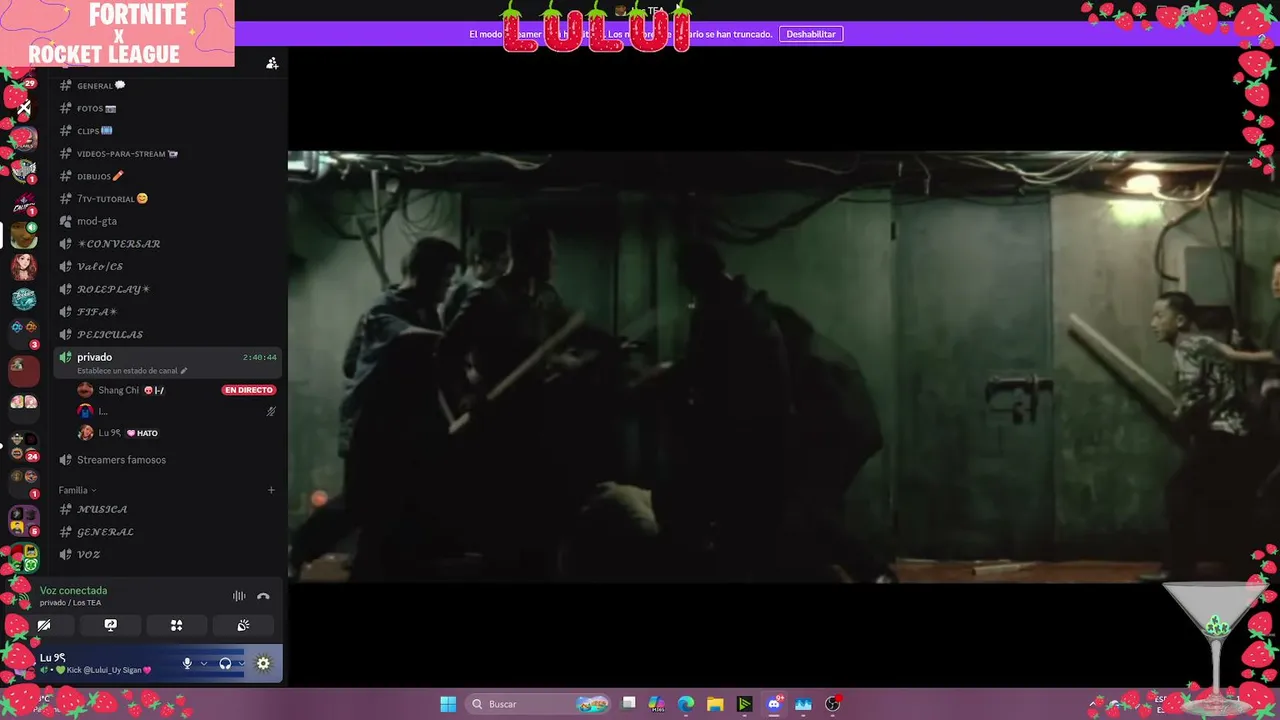Open the mod-gta forum channel

(166, 221)
